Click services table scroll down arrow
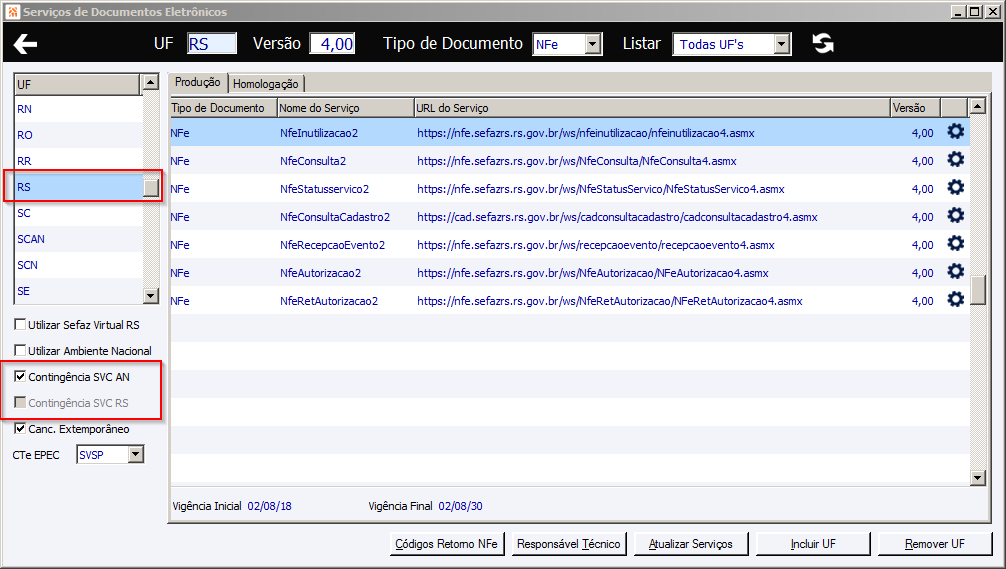Viewport: 1006px width, 569px height. [x=977, y=477]
